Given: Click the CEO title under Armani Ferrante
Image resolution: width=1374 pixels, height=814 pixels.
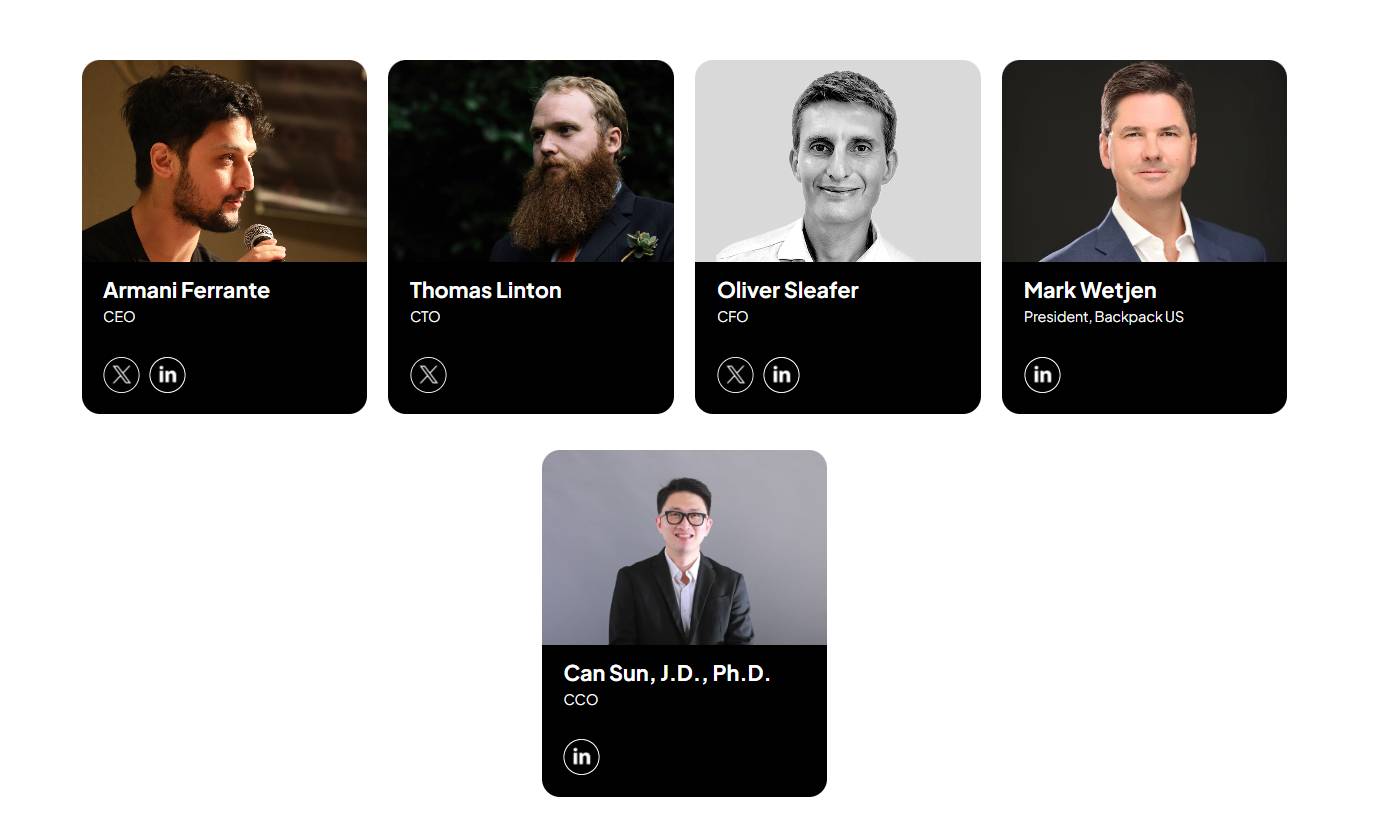Looking at the screenshot, I should 119,317.
